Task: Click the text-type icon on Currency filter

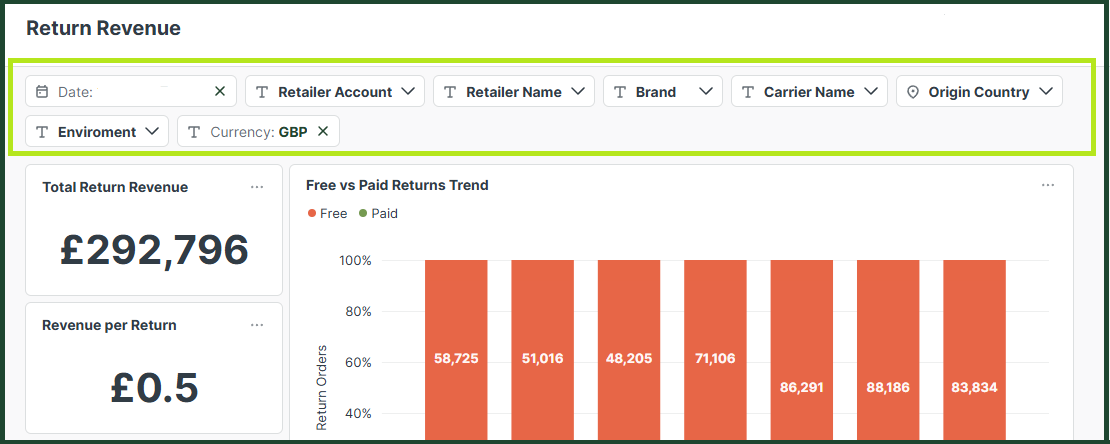Action: pos(194,132)
